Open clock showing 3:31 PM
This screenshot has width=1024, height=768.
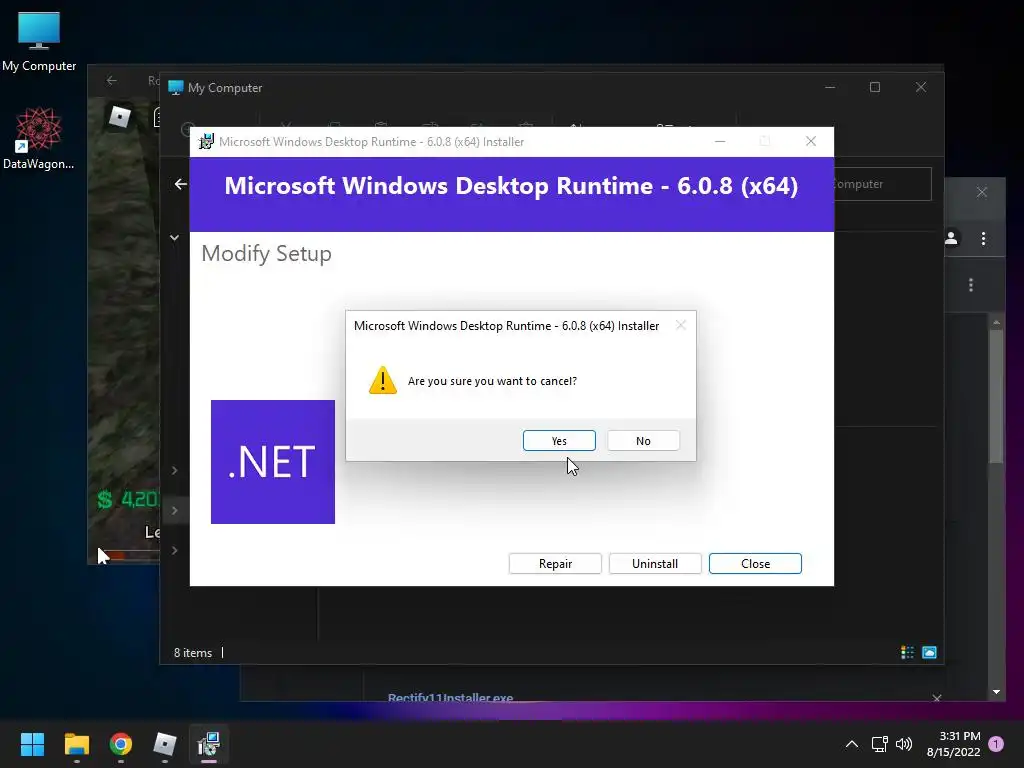953,744
